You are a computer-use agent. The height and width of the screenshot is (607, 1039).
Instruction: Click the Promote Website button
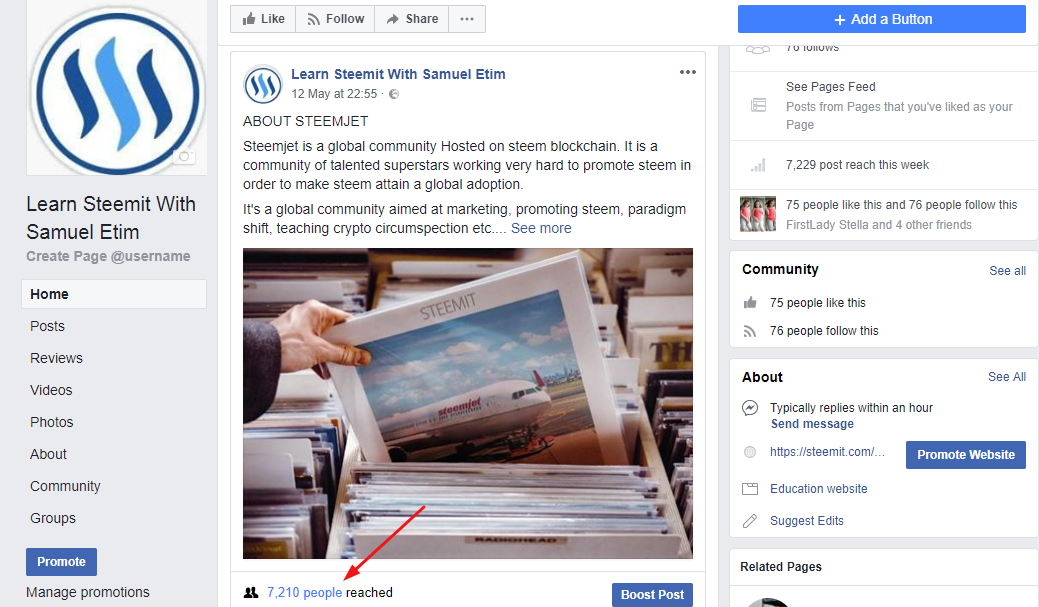[965, 455]
